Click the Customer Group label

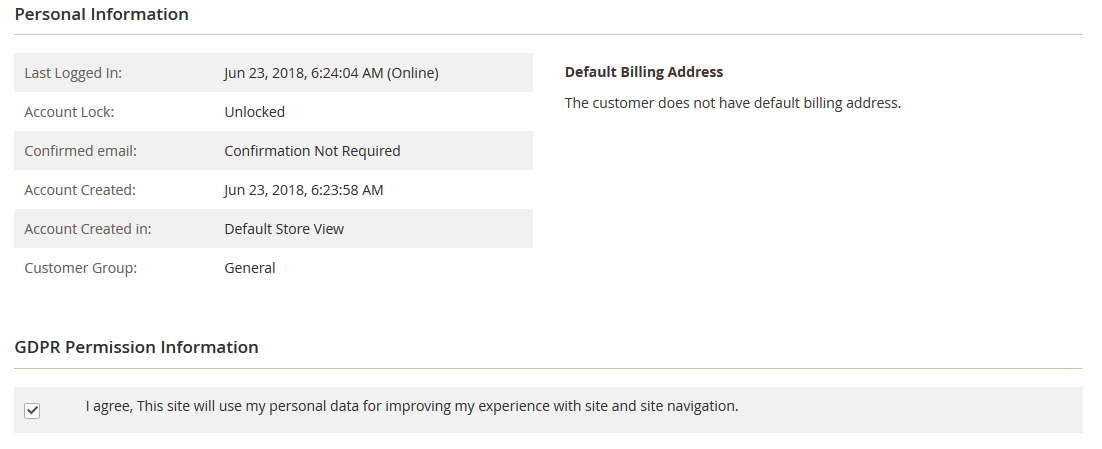click(x=80, y=268)
